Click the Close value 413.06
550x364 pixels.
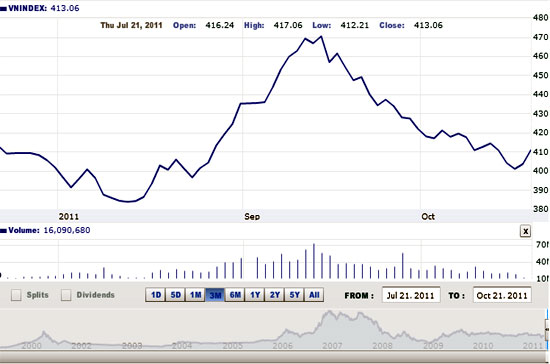(428, 25)
